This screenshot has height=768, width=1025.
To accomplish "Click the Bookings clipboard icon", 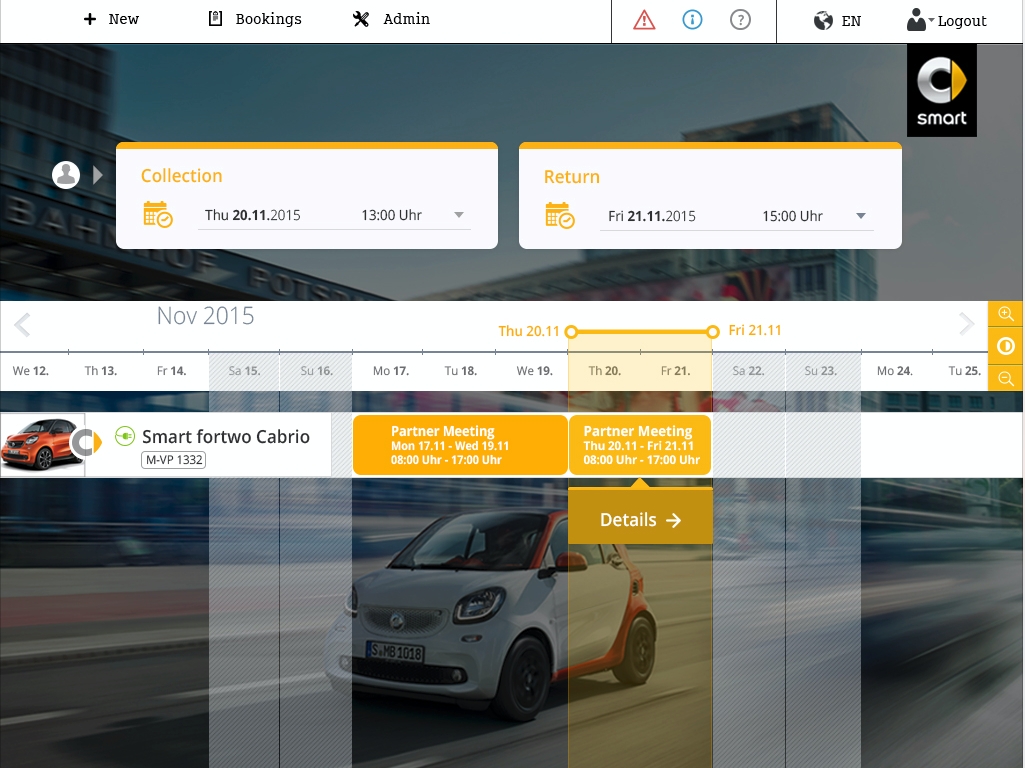I will point(215,18).
